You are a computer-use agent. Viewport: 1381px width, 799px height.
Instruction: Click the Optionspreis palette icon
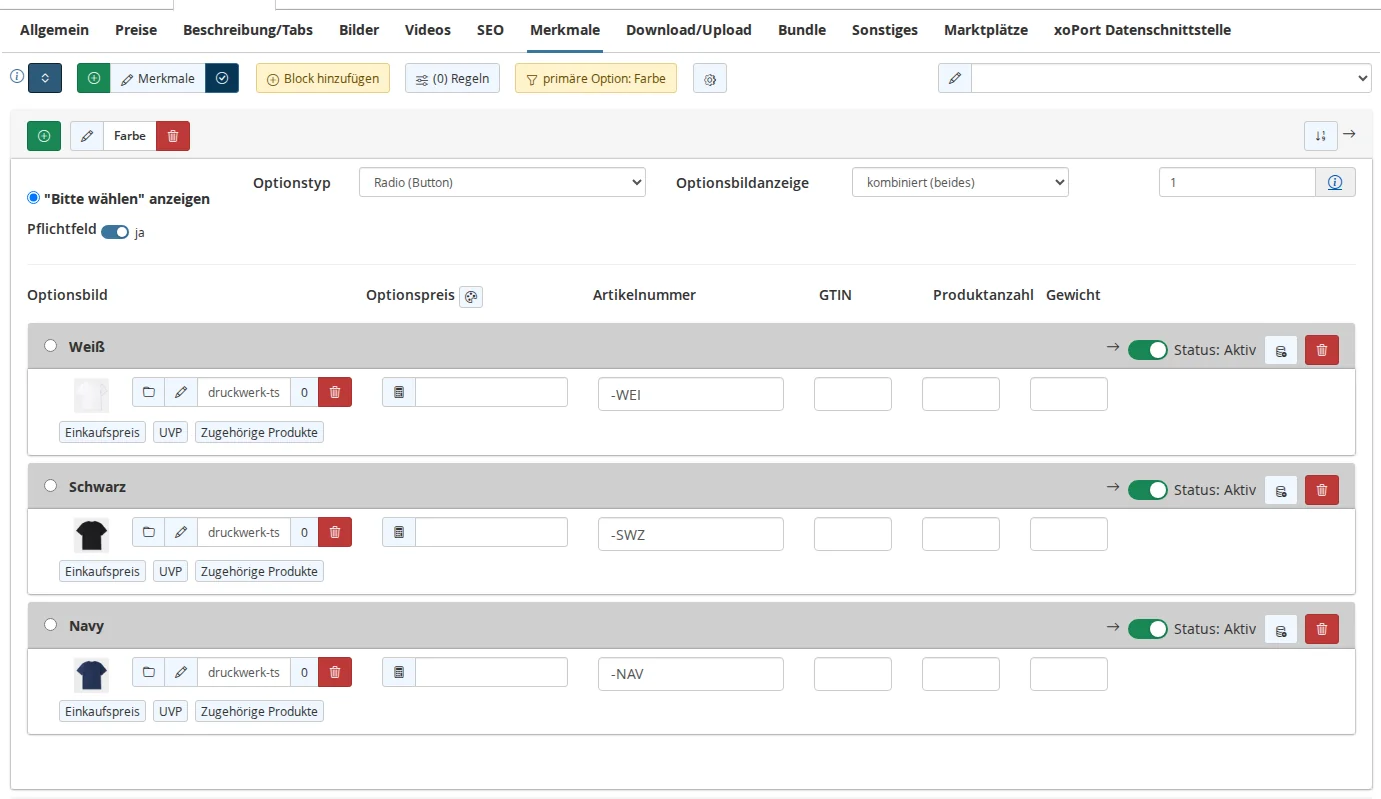(x=471, y=296)
